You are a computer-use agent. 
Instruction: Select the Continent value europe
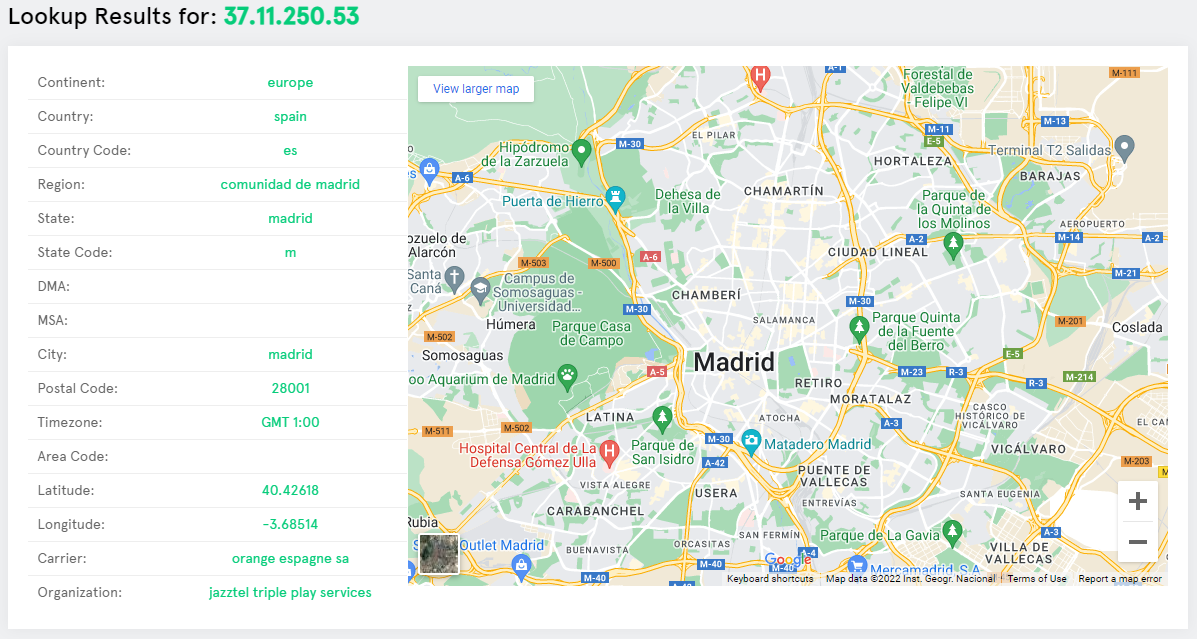[x=290, y=82]
